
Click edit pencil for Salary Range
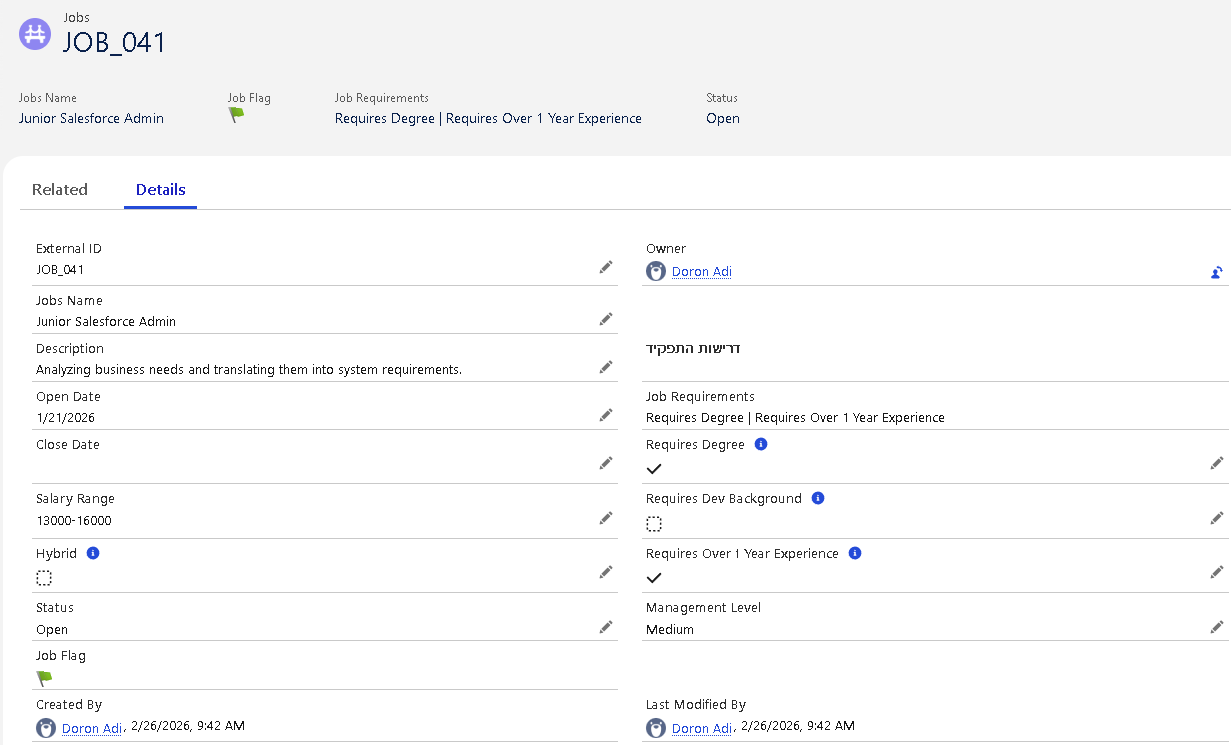coord(606,518)
